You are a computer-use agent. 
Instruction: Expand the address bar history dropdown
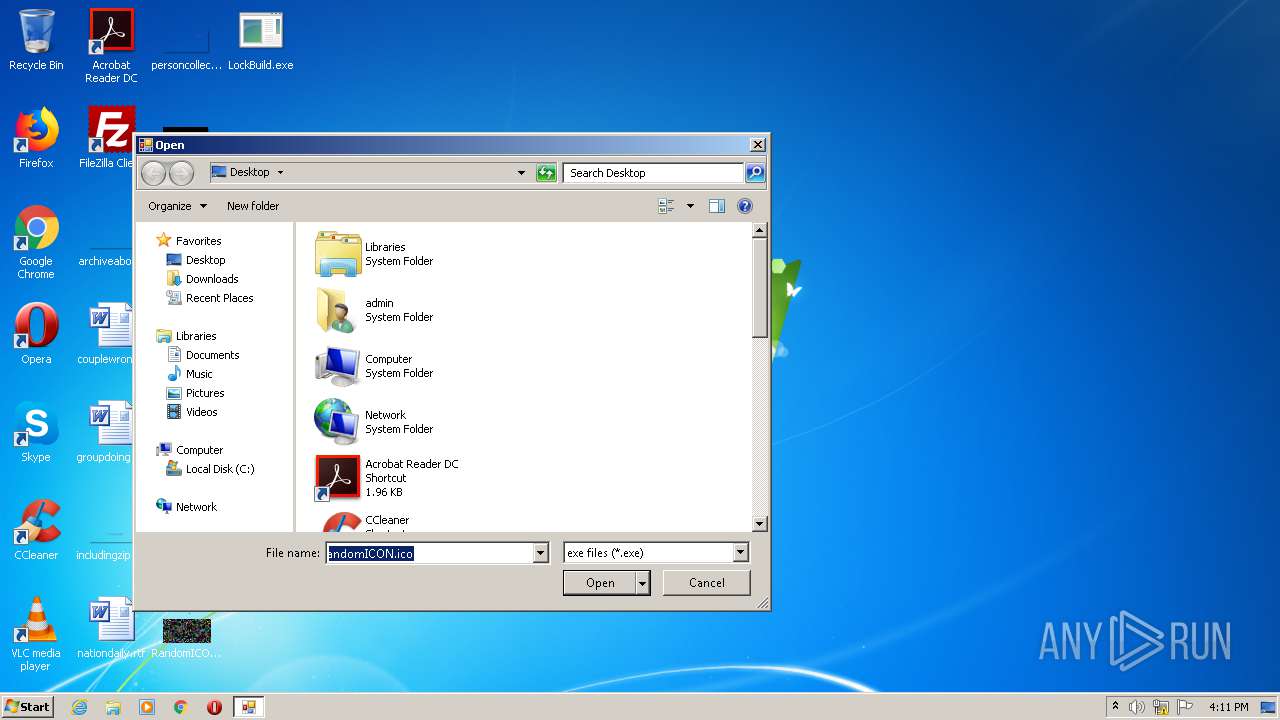pyautogui.click(x=521, y=173)
